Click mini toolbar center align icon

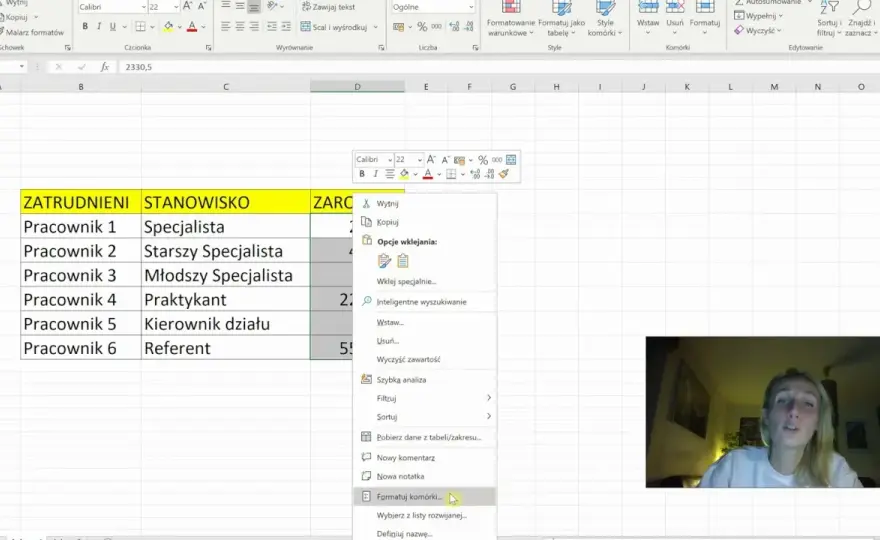pyautogui.click(x=389, y=174)
